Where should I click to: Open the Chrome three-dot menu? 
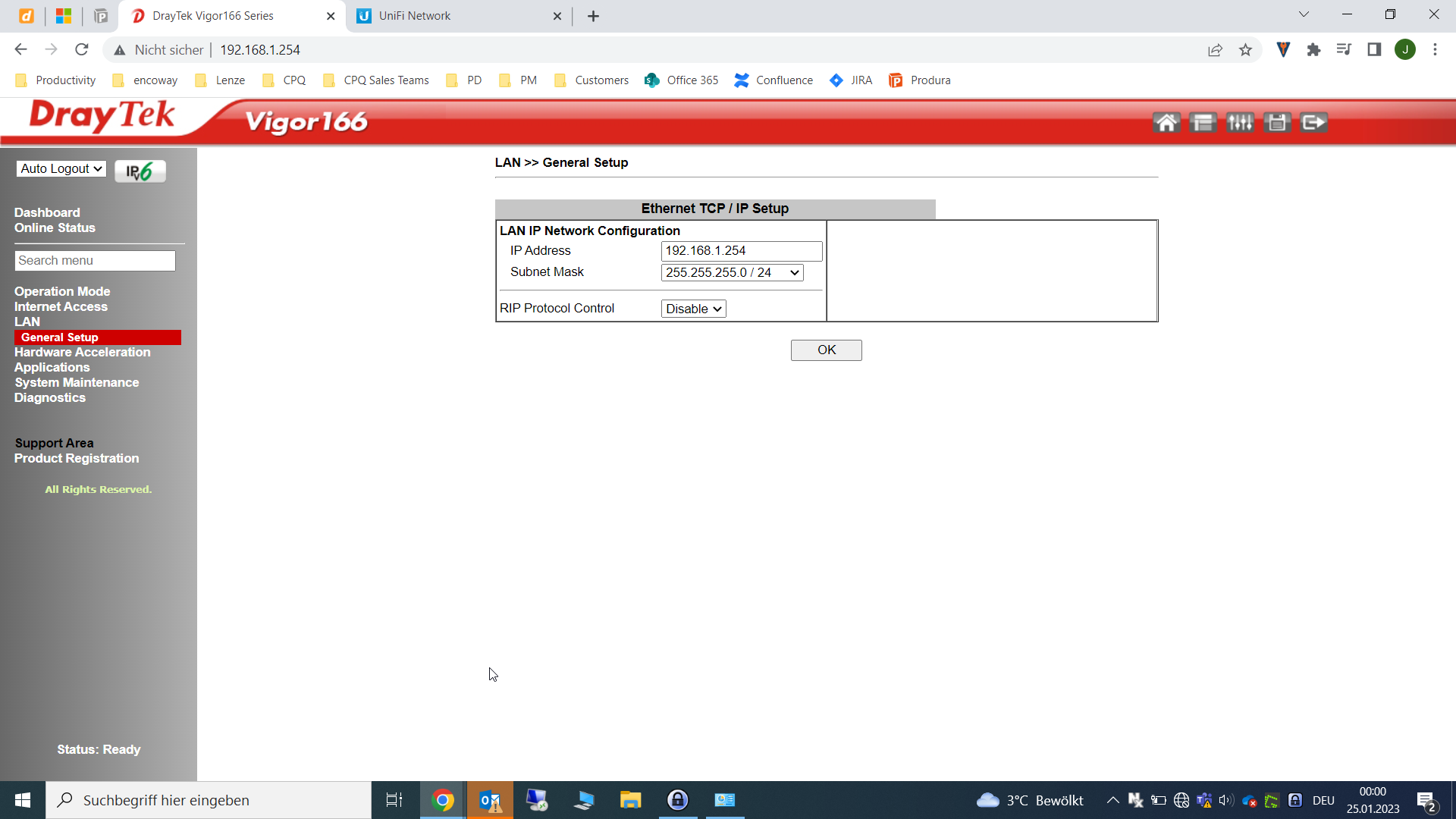pyautogui.click(x=1435, y=49)
